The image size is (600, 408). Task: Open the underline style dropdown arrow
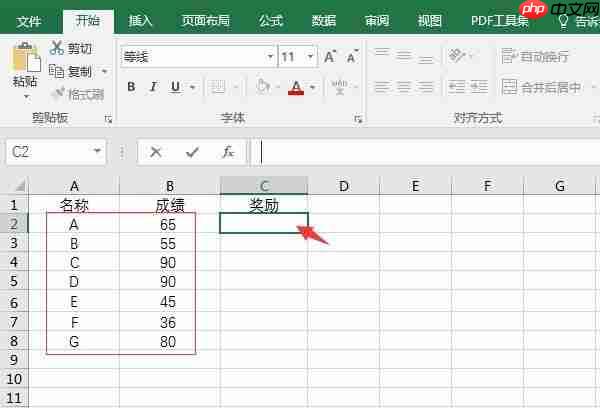click(x=193, y=88)
